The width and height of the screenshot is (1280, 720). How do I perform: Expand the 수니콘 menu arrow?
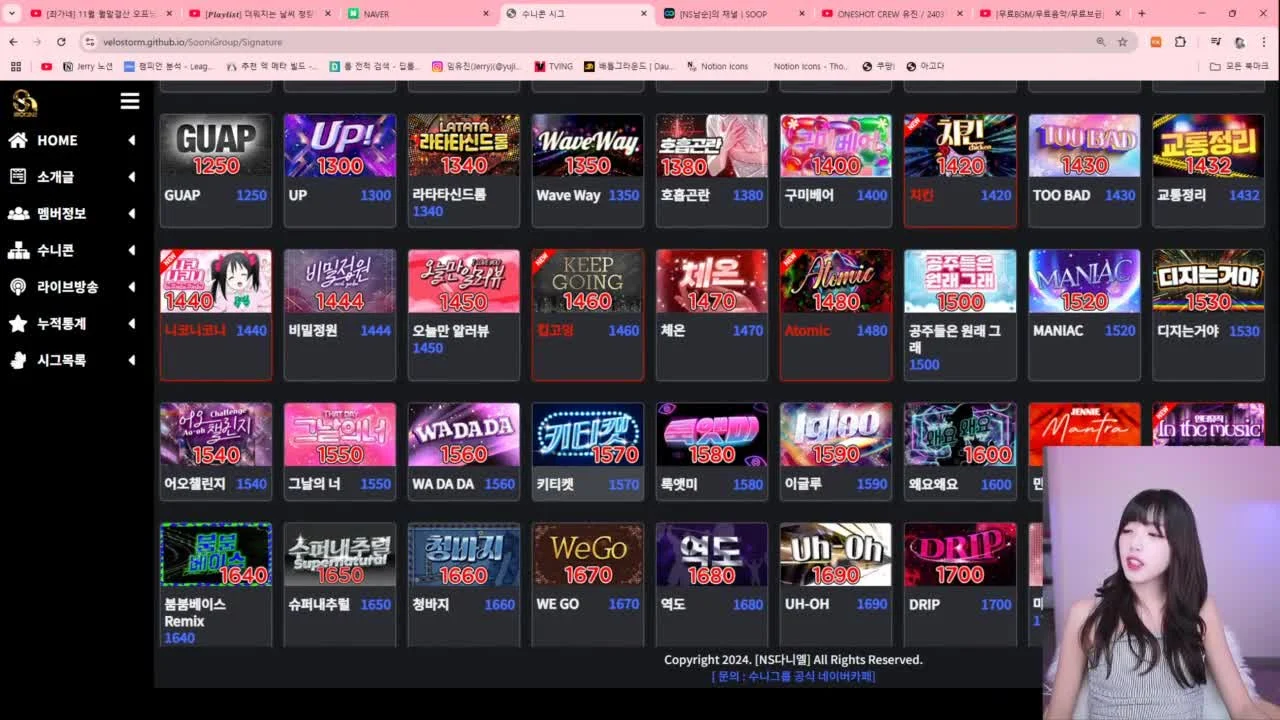[x=131, y=250]
